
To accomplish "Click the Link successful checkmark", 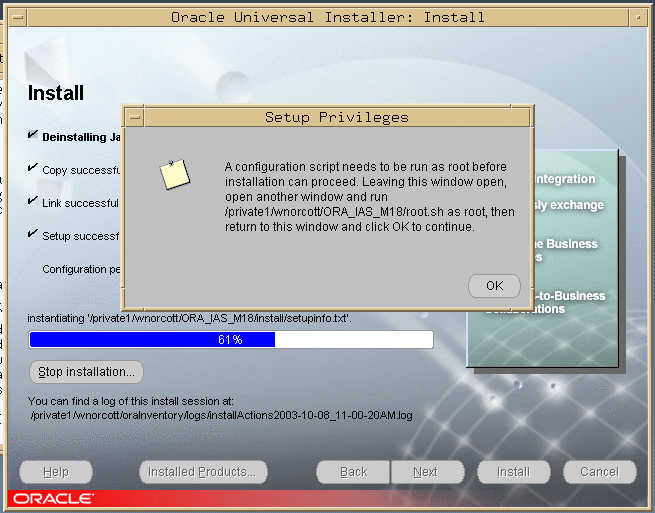I will [x=33, y=200].
